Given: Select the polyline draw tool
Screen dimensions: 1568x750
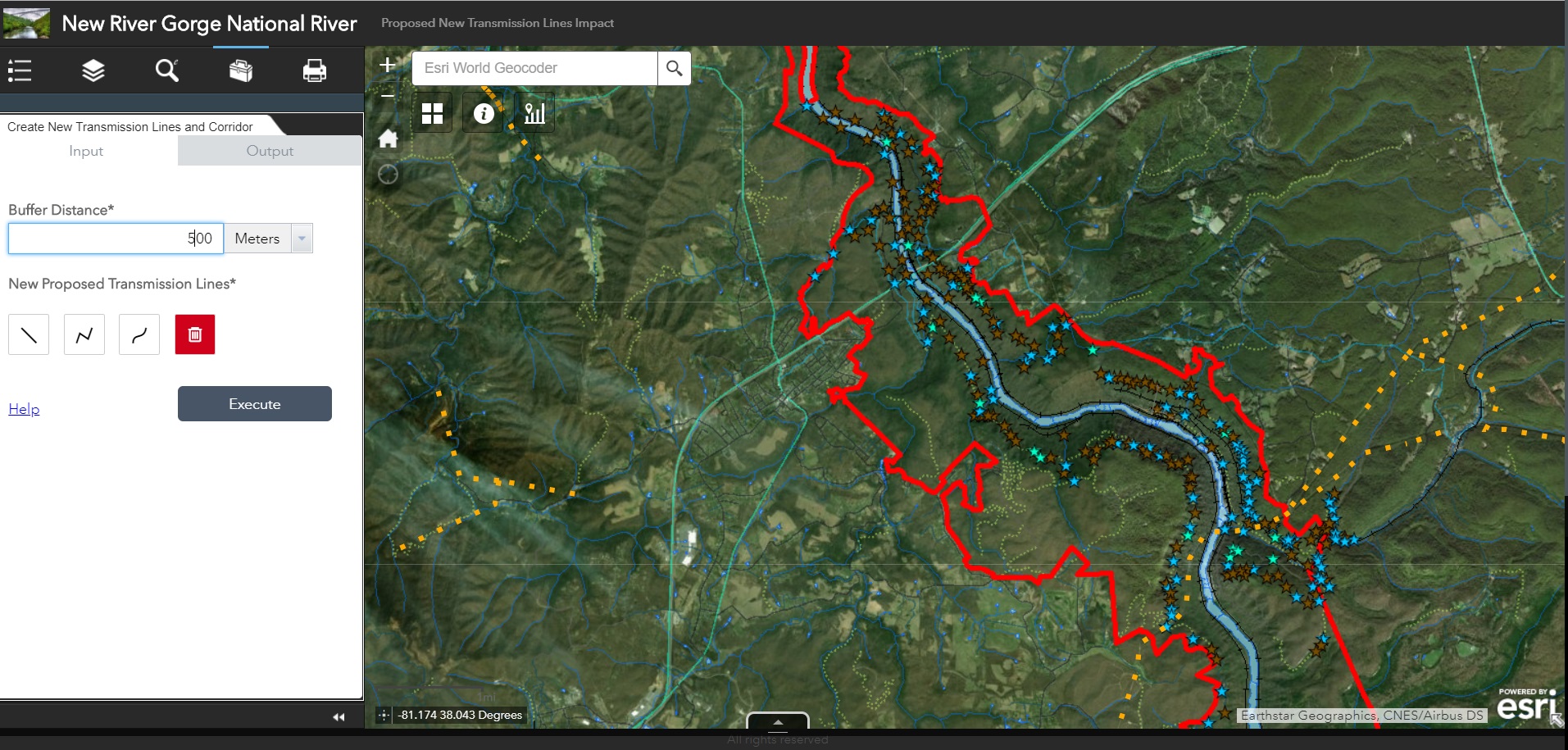Looking at the screenshot, I should [84, 334].
